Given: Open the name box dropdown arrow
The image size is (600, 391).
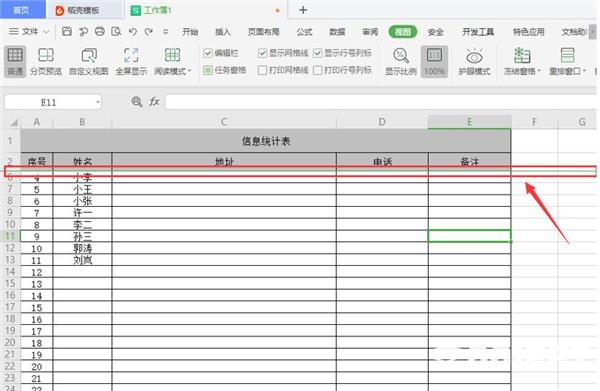Looking at the screenshot, I should (x=98, y=102).
